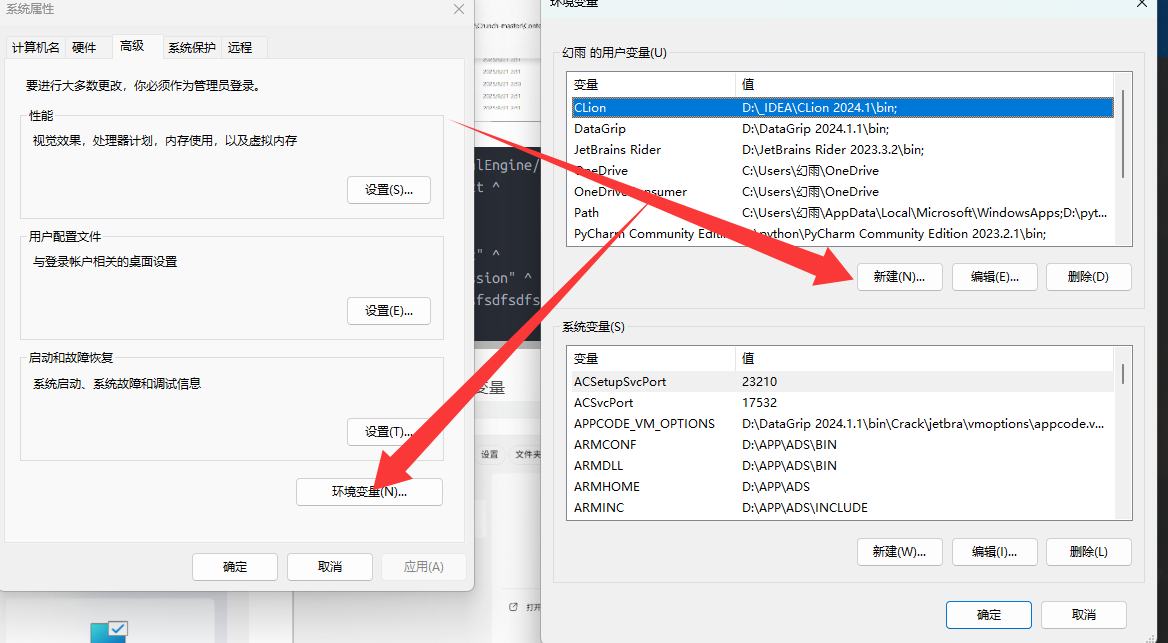Select the 系统保护 tab
1168x643 pixels.
point(191,47)
